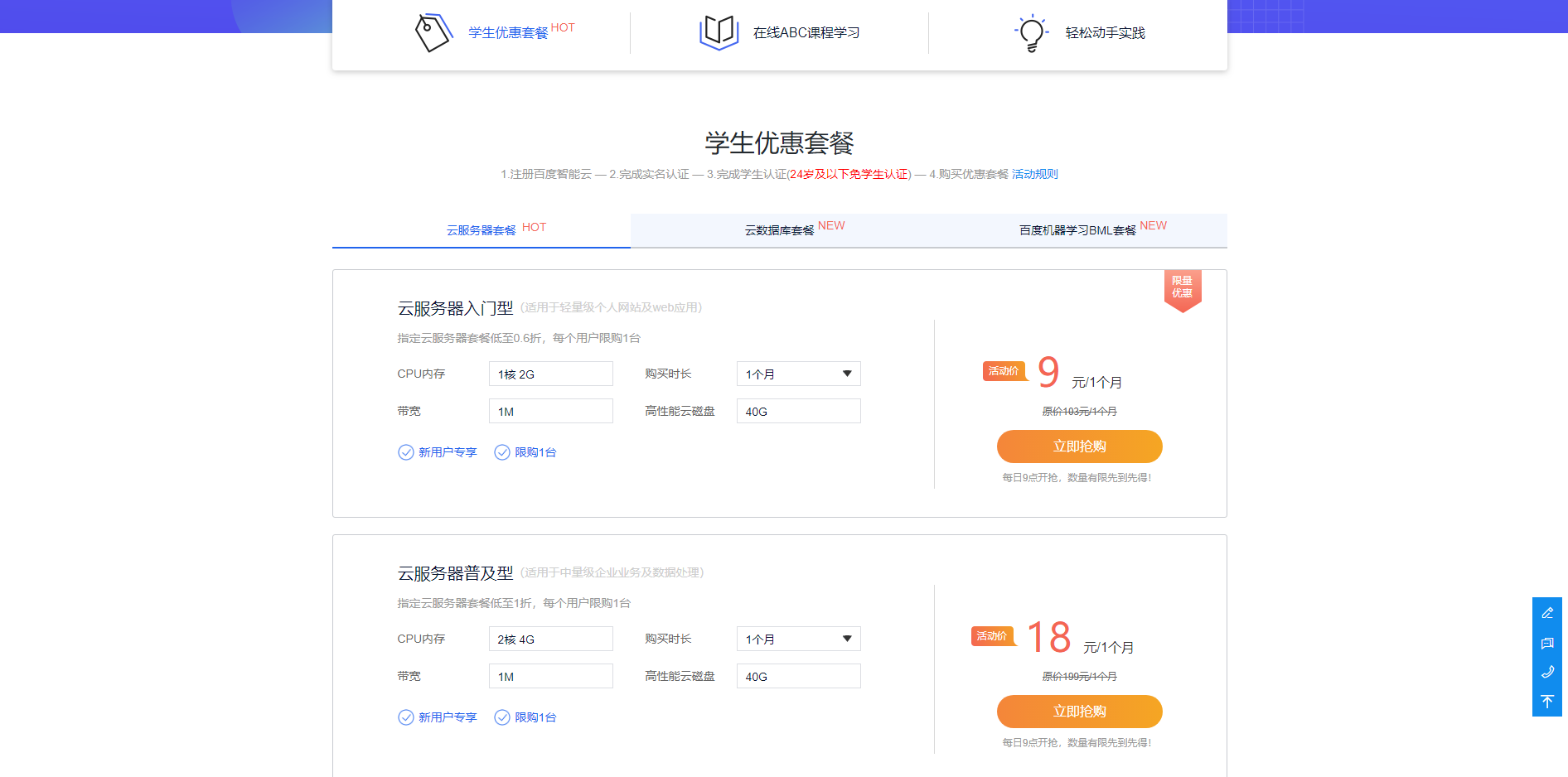Click the phone contact icon in the sidebar
Screen dimensions: 1568x777
[x=1547, y=672]
